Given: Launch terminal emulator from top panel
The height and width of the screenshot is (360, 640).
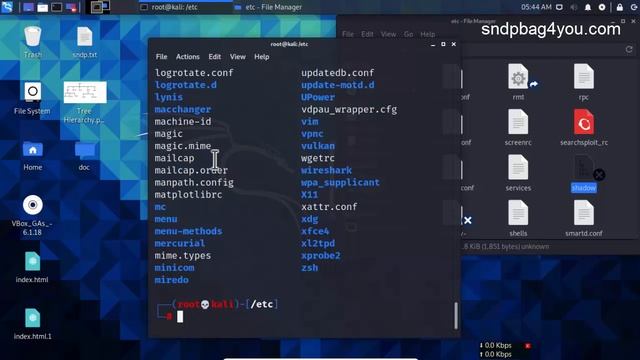Looking at the screenshot, I should tap(57, 7).
